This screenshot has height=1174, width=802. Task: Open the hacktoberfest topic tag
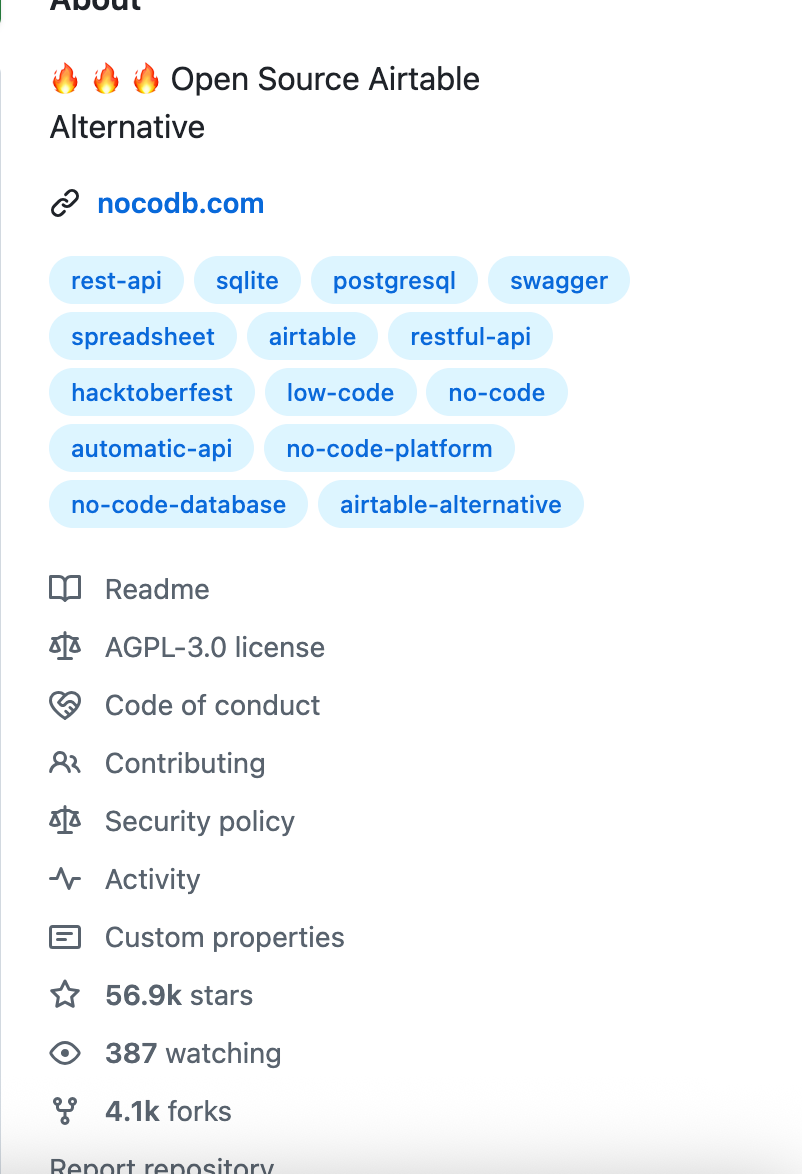[x=152, y=393]
